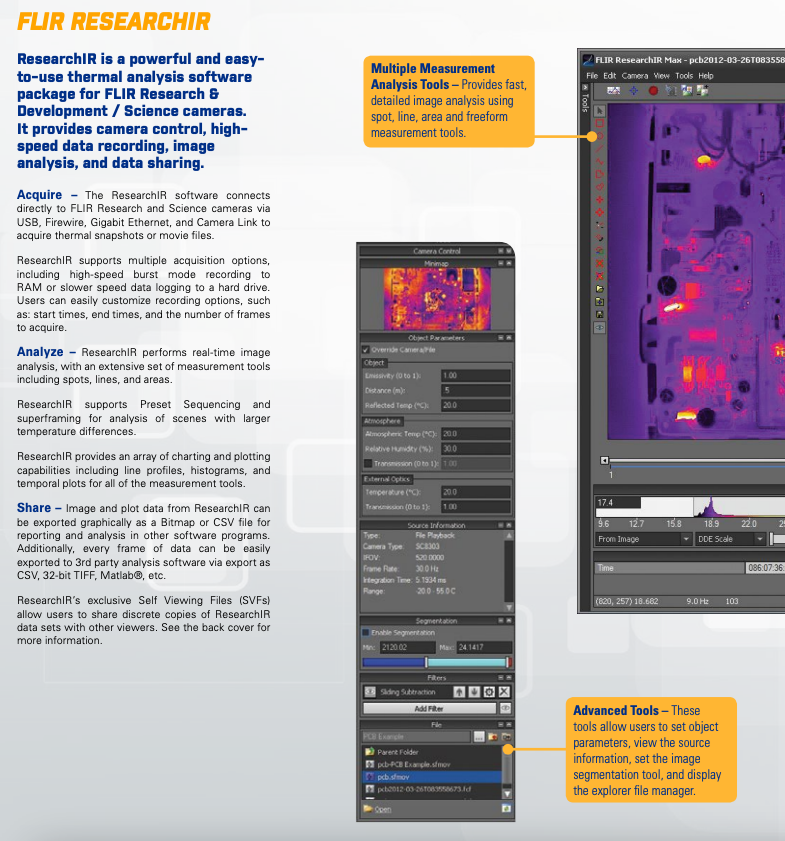Screen dimensions: 785x841
Task: Move the Sliding Subtraction filter down
Action: (474, 692)
